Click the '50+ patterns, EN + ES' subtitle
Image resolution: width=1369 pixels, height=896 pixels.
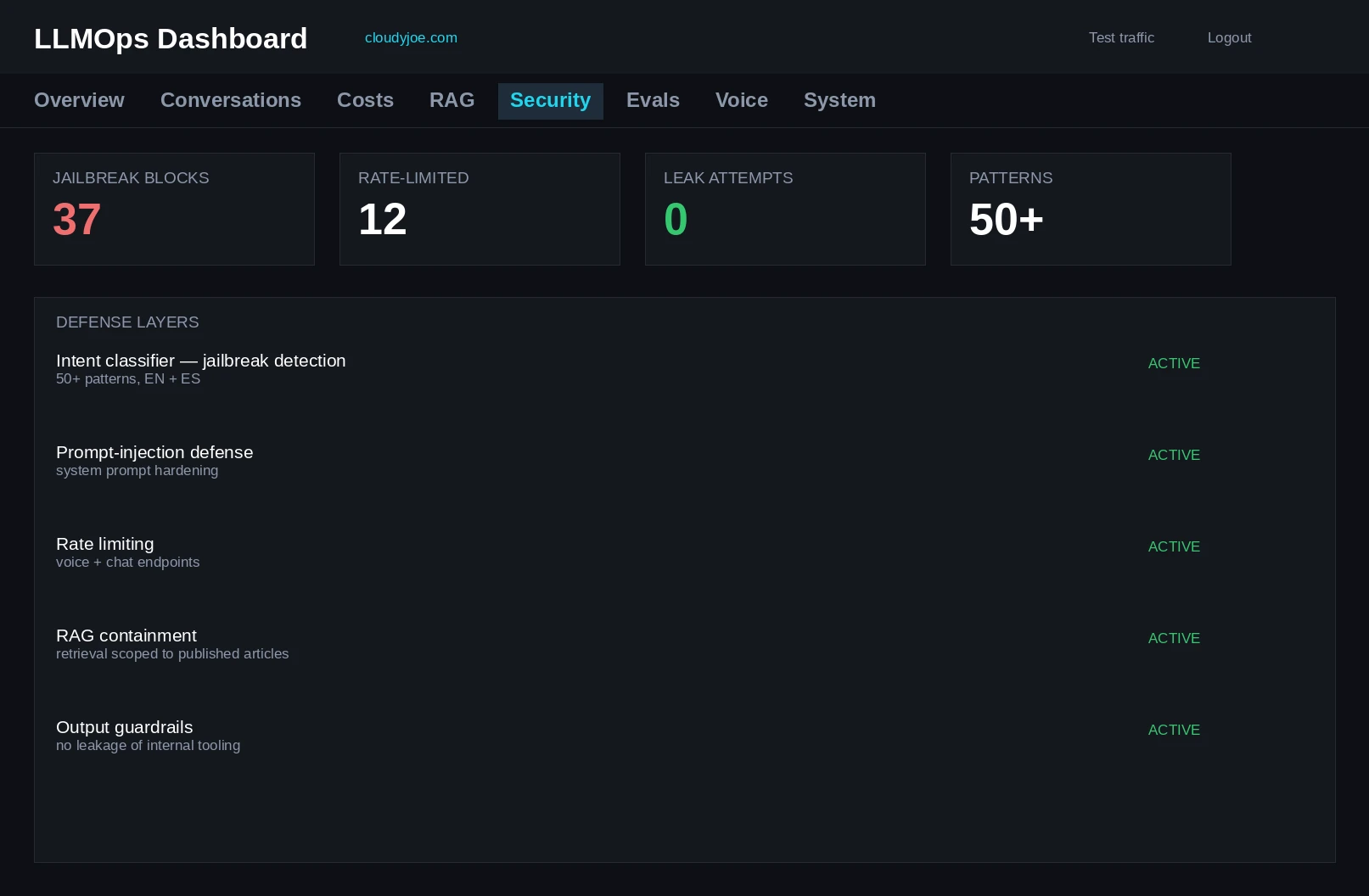coord(128,378)
